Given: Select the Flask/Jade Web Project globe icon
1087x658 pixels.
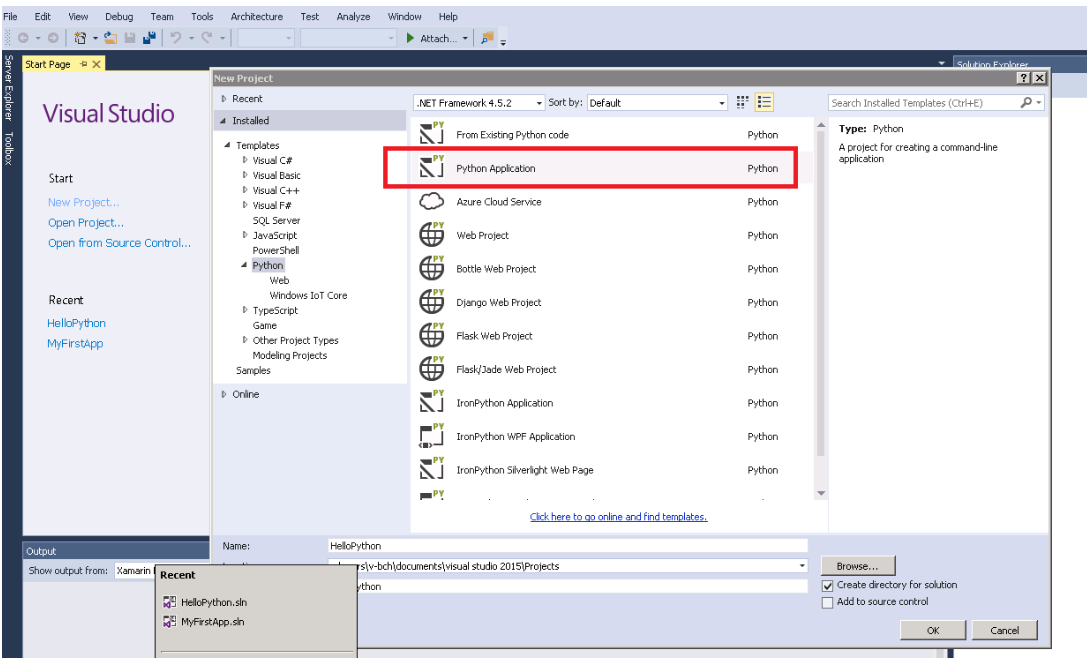Looking at the screenshot, I should (431, 368).
